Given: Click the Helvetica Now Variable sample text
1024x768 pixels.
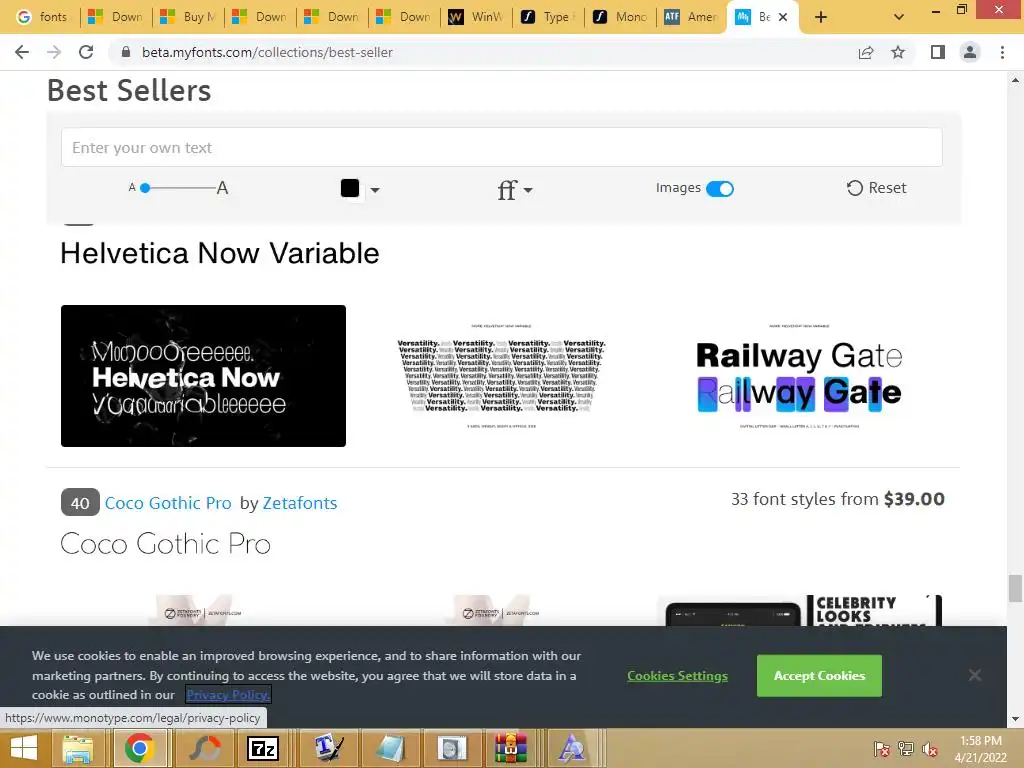Looking at the screenshot, I should (x=219, y=253).
